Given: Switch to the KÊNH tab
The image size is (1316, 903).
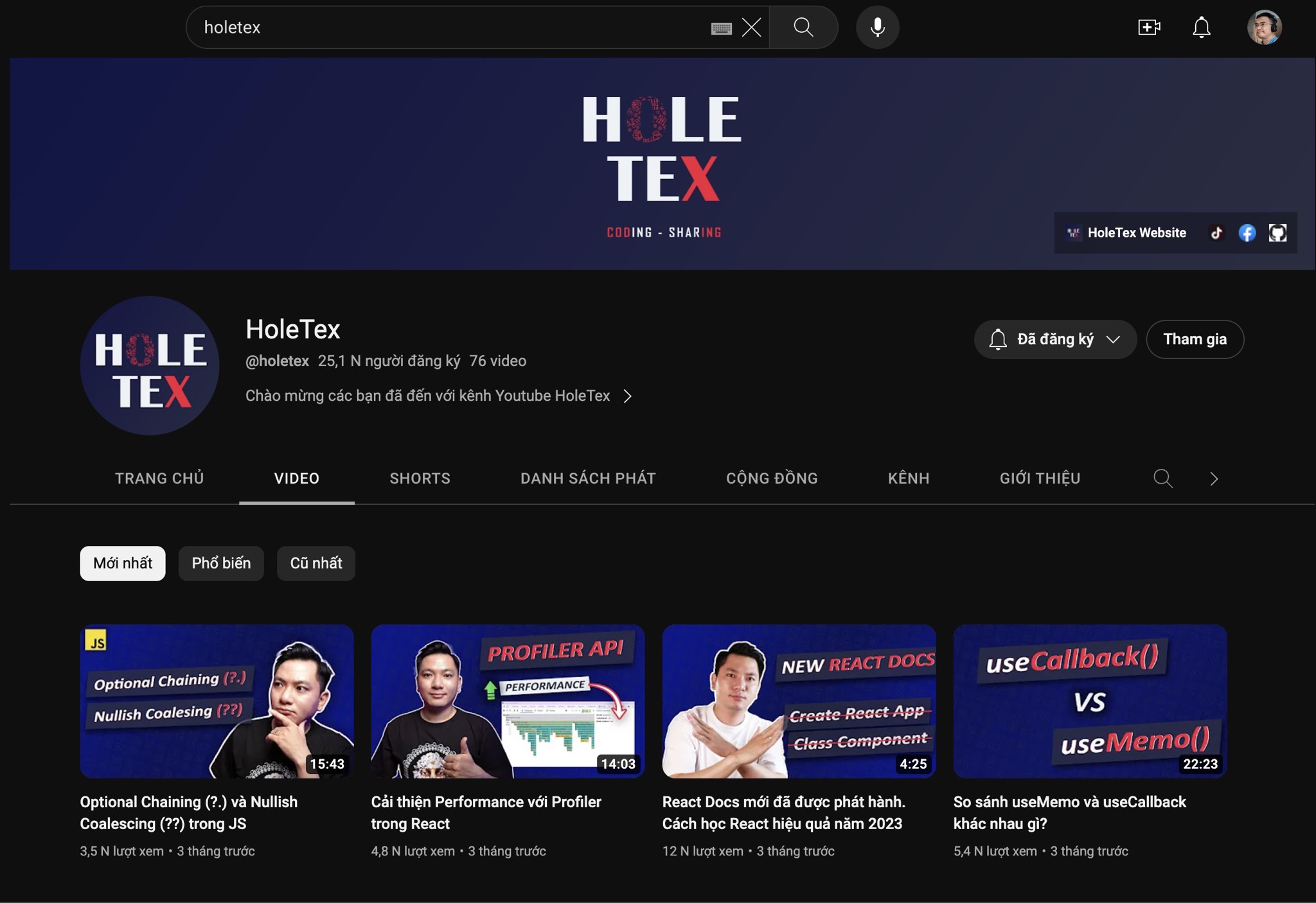Looking at the screenshot, I should point(909,478).
